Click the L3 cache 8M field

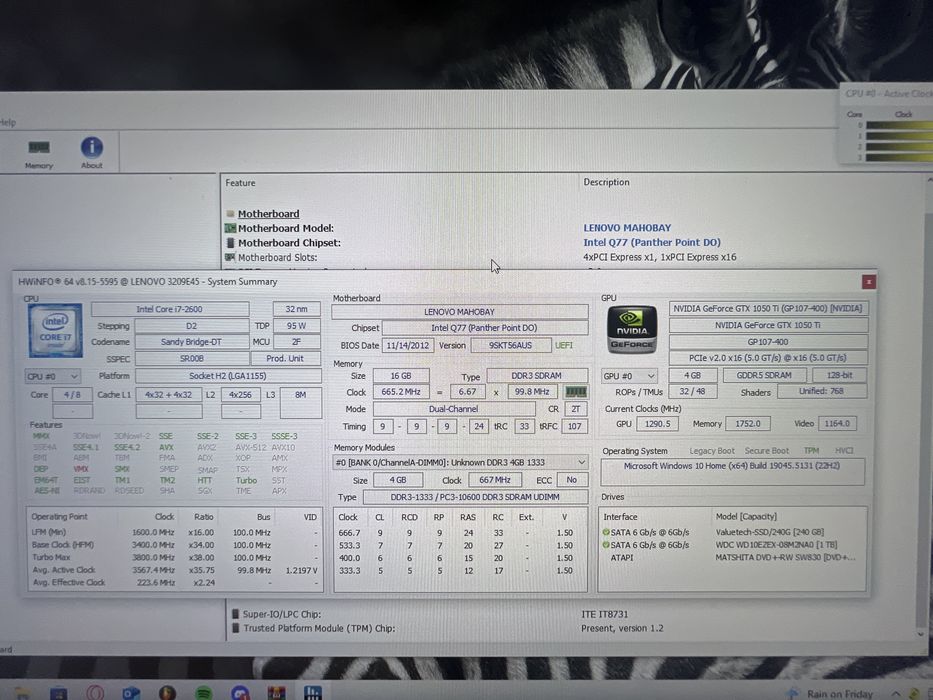[300, 402]
